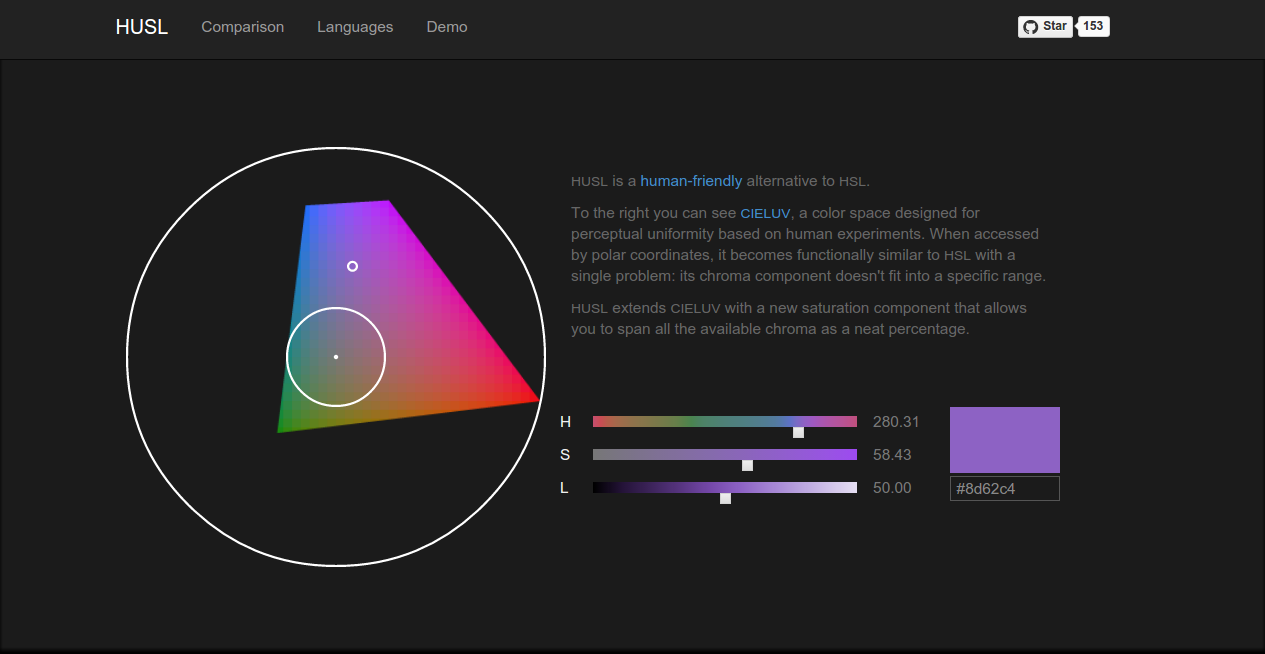Follow the human-friendly link
Image resolution: width=1265 pixels, height=654 pixels.
click(x=691, y=181)
